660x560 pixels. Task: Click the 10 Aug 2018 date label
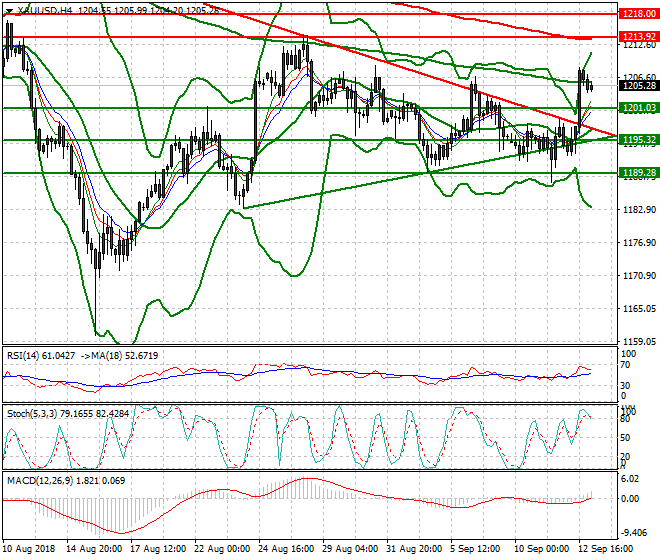coord(29,549)
